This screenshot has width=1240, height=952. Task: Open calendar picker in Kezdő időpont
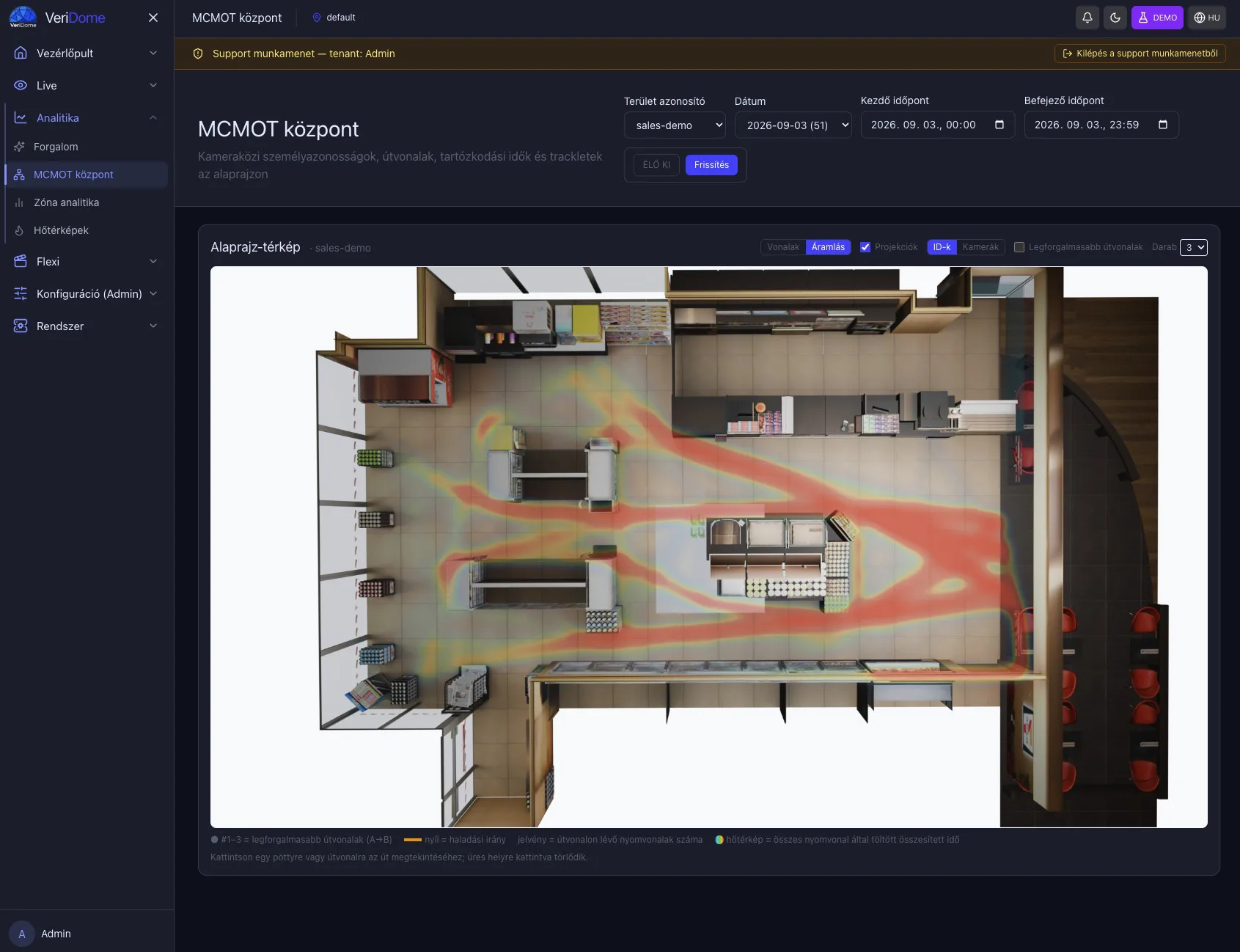(x=999, y=125)
